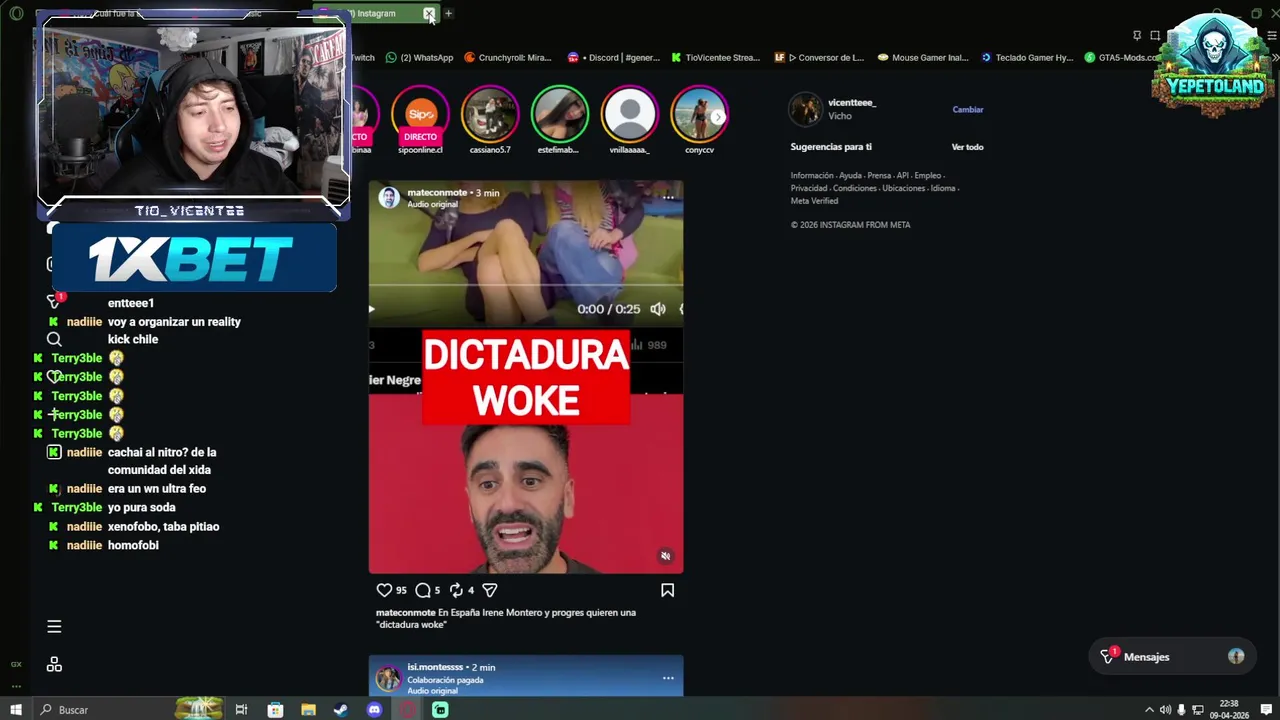Open the floating Mensajes panel
1280x720 pixels.
pyautogui.click(x=1173, y=656)
